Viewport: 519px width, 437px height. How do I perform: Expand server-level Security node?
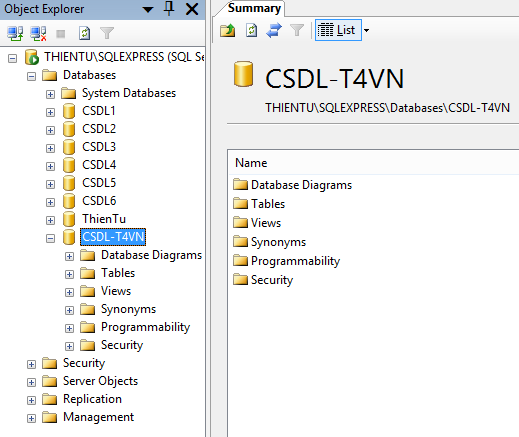pyautogui.click(x=31, y=365)
